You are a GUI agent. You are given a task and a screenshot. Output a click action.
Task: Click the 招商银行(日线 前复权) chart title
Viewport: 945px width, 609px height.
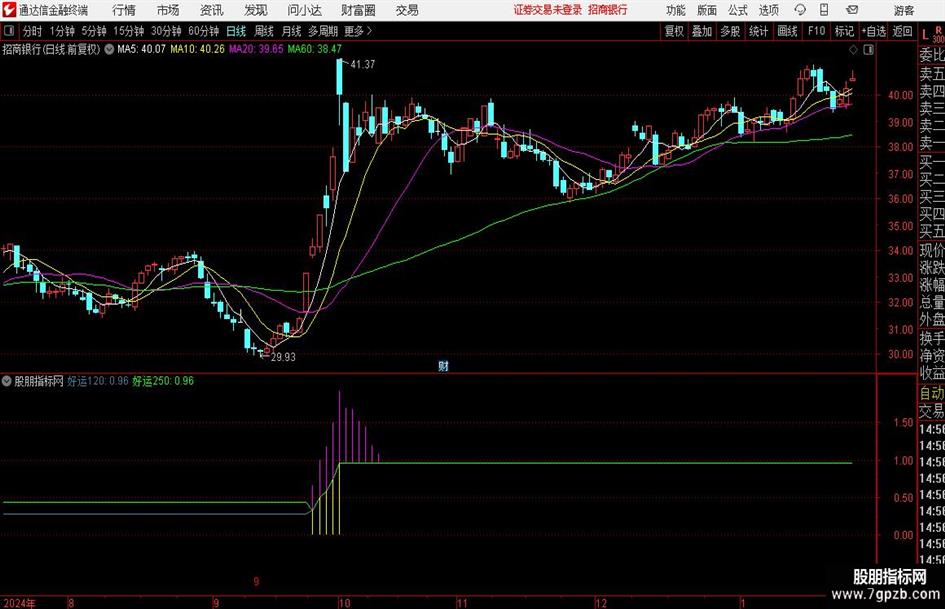point(51,49)
